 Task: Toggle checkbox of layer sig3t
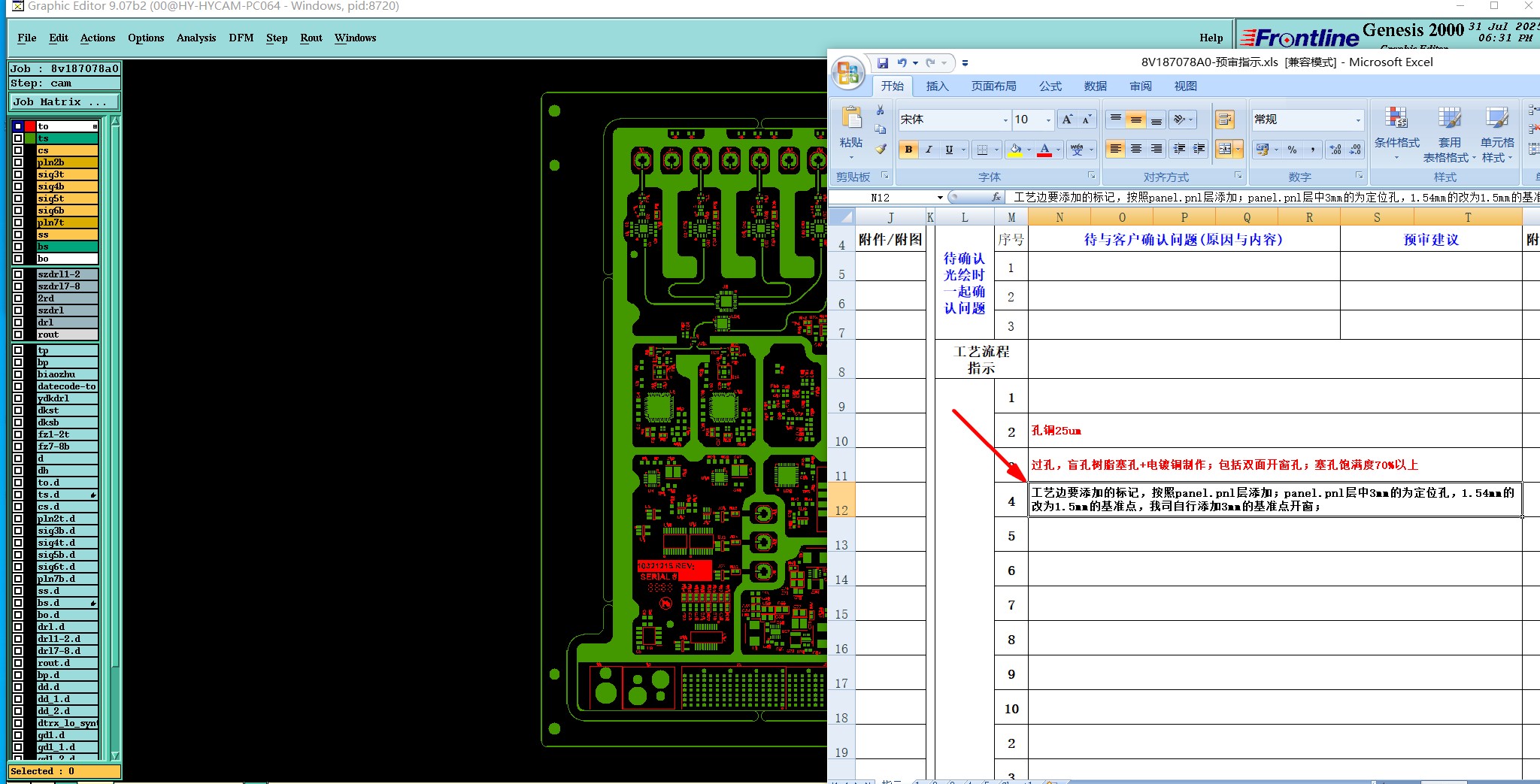coord(18,174)
